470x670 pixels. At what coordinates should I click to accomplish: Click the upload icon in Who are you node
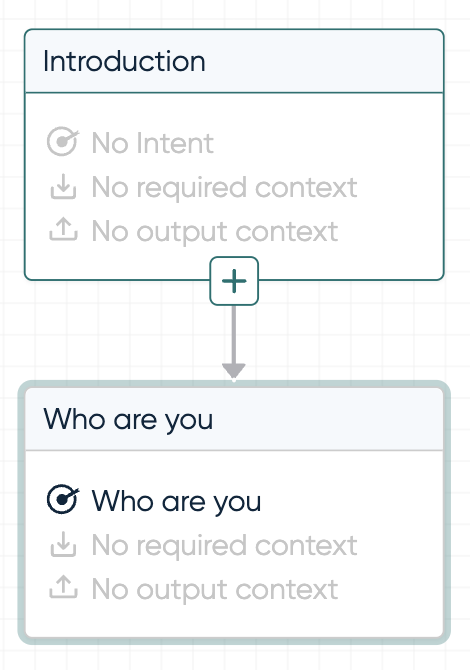click(x=63, y=587)
